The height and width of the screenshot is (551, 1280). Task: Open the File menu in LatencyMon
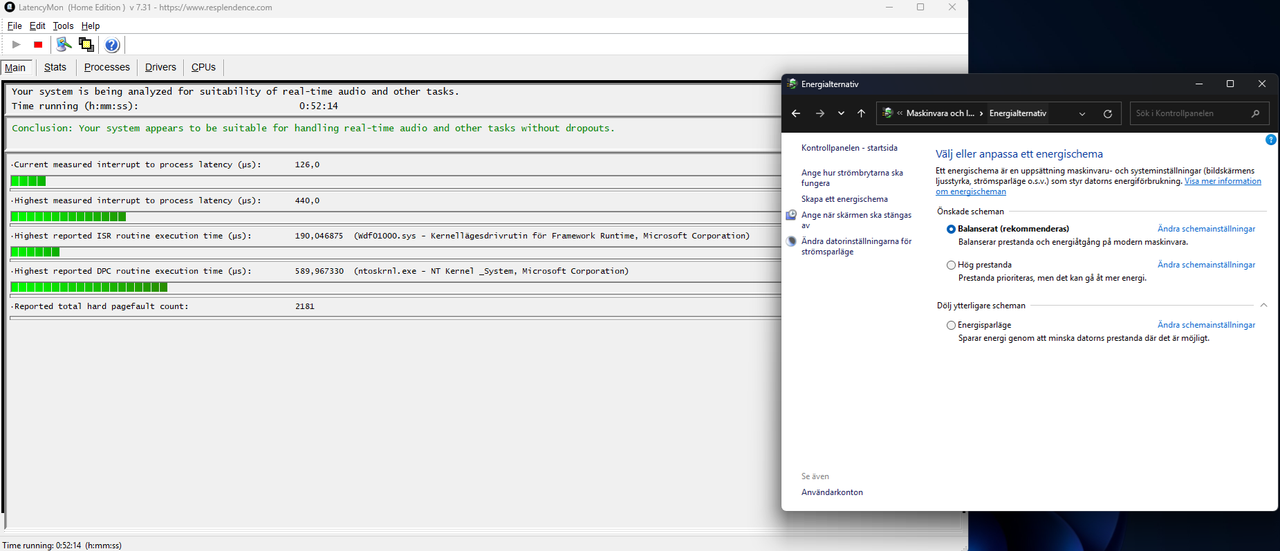[15, 26]
